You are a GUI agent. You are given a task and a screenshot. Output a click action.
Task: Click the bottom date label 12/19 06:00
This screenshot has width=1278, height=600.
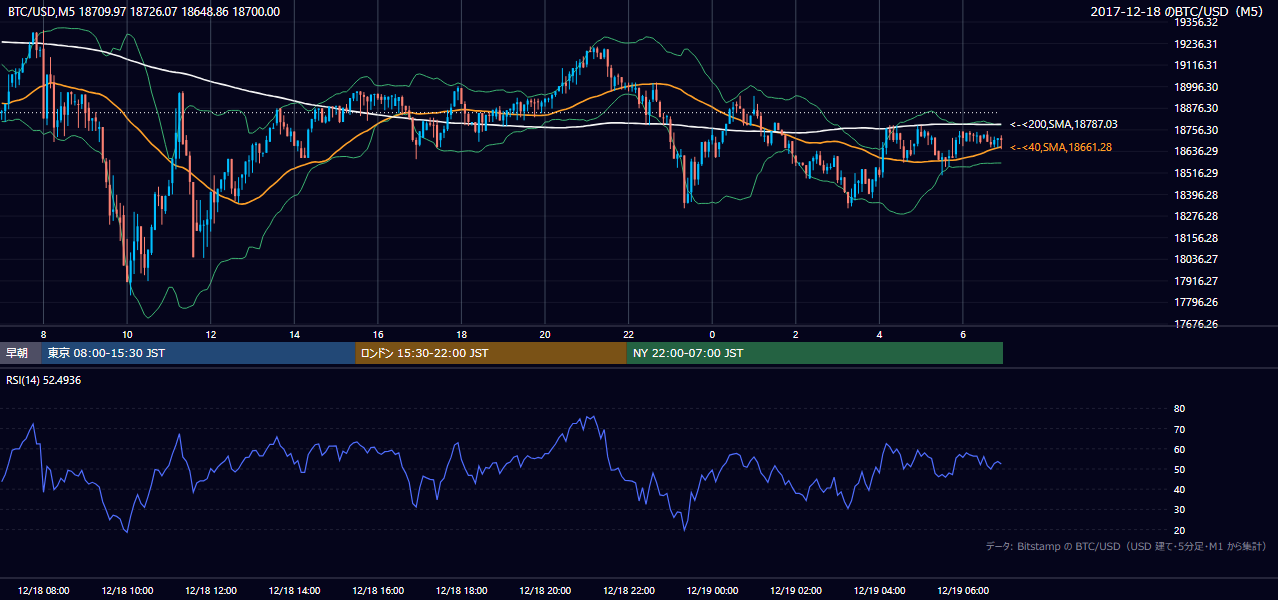963,590
